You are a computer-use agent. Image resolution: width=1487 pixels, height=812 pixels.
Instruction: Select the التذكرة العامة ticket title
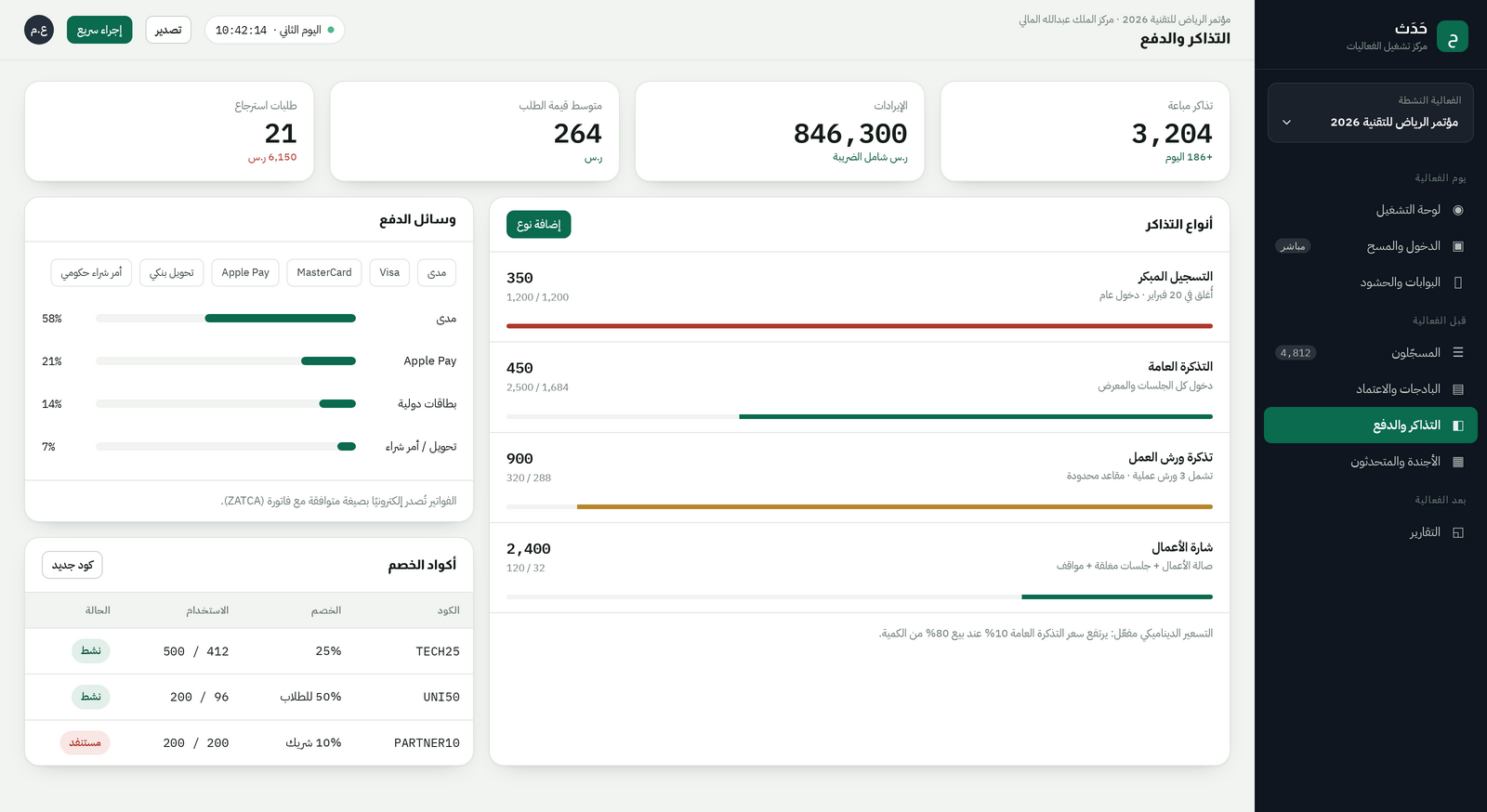coord(1180,367)
